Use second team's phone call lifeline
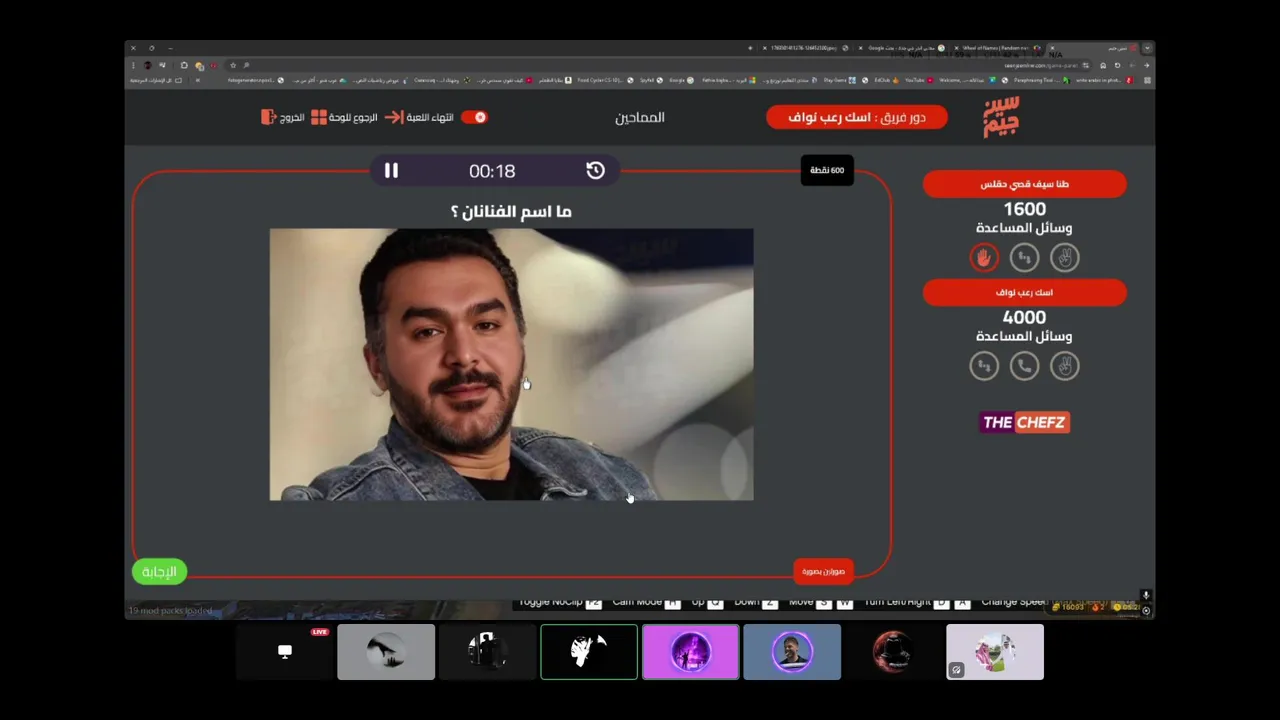 (x=1024, y=366)
